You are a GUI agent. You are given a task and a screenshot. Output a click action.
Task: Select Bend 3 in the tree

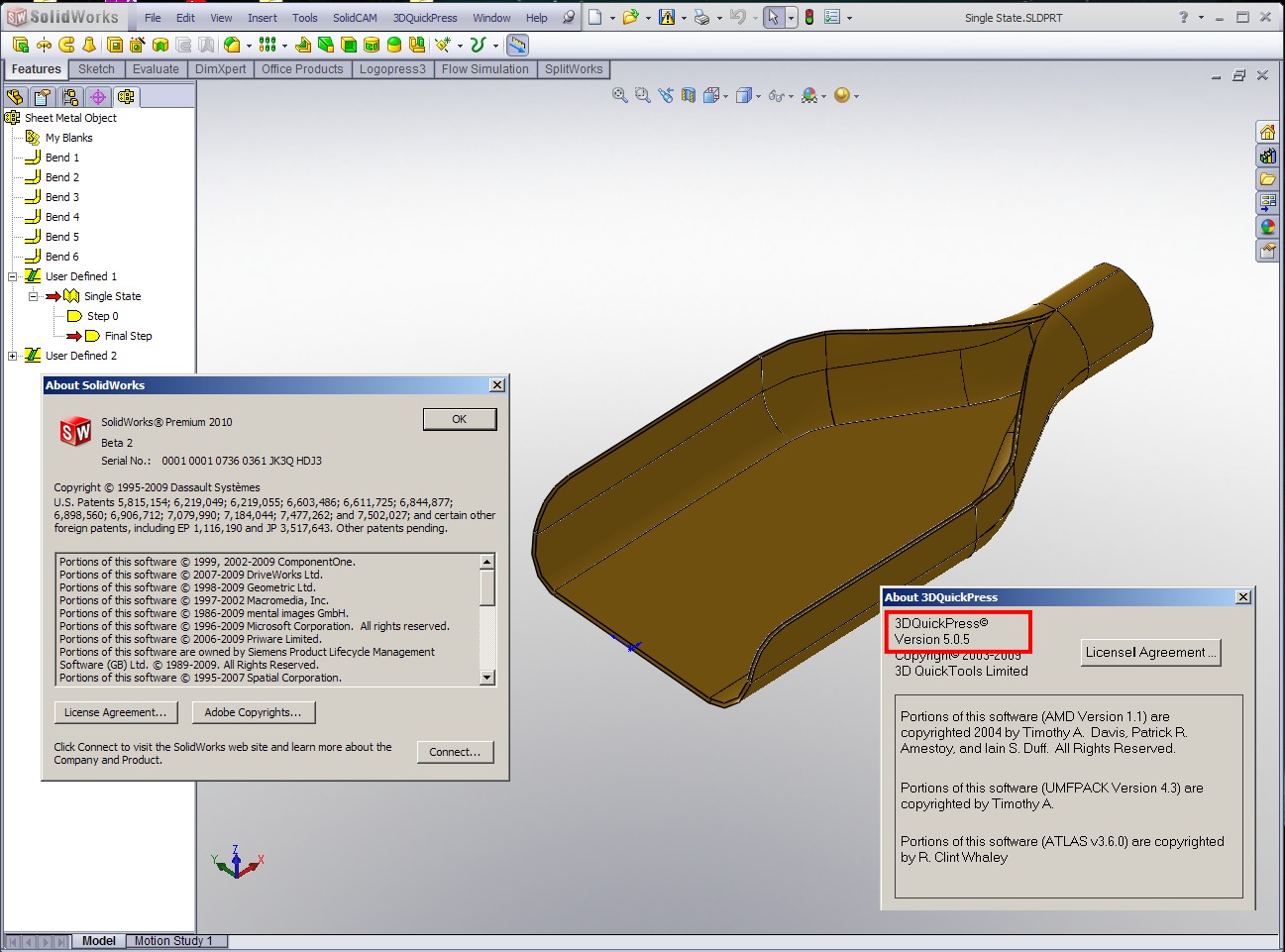[62, 197]
